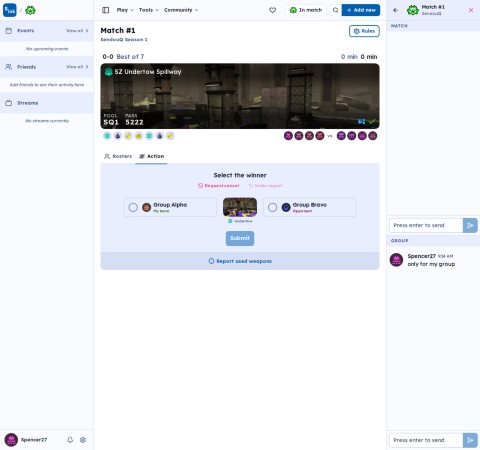Open the Play dropdown menu

(125, 10)
